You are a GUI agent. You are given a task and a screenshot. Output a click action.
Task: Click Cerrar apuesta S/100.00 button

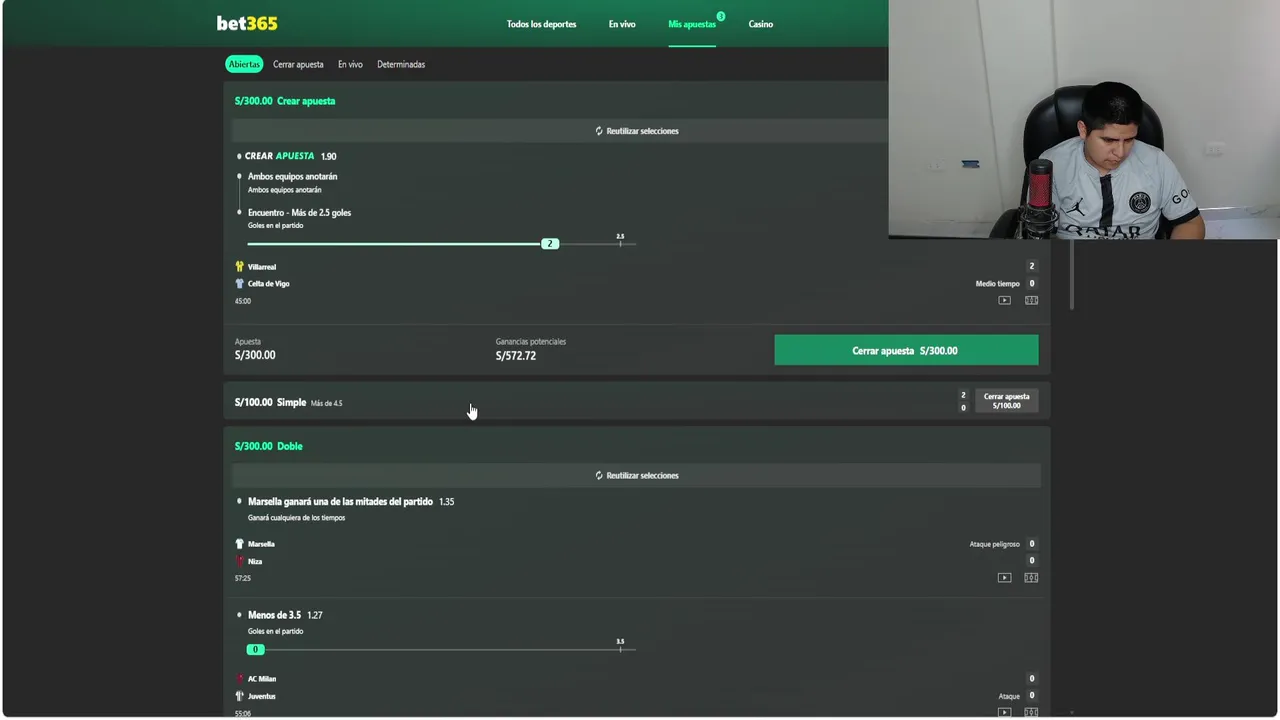coord(1006,401)
